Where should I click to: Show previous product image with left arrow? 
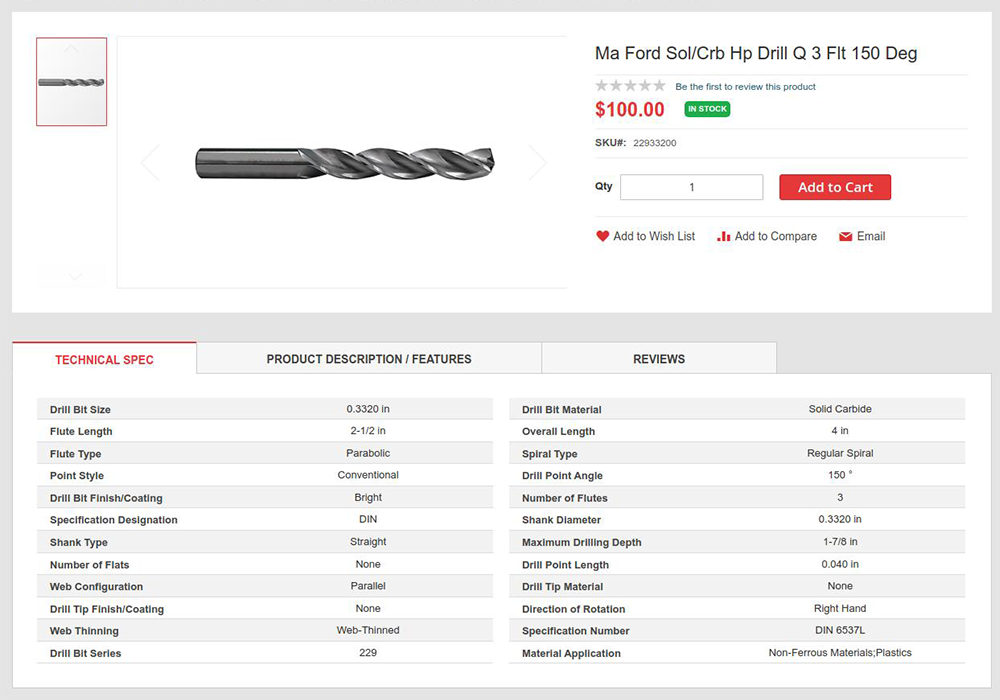(150, 163)
